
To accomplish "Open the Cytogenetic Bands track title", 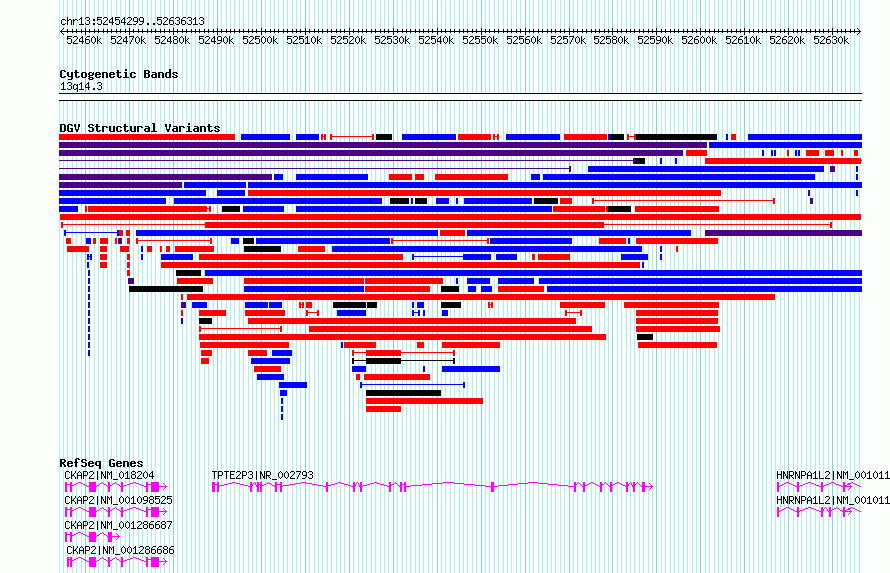I will [119, 74].
